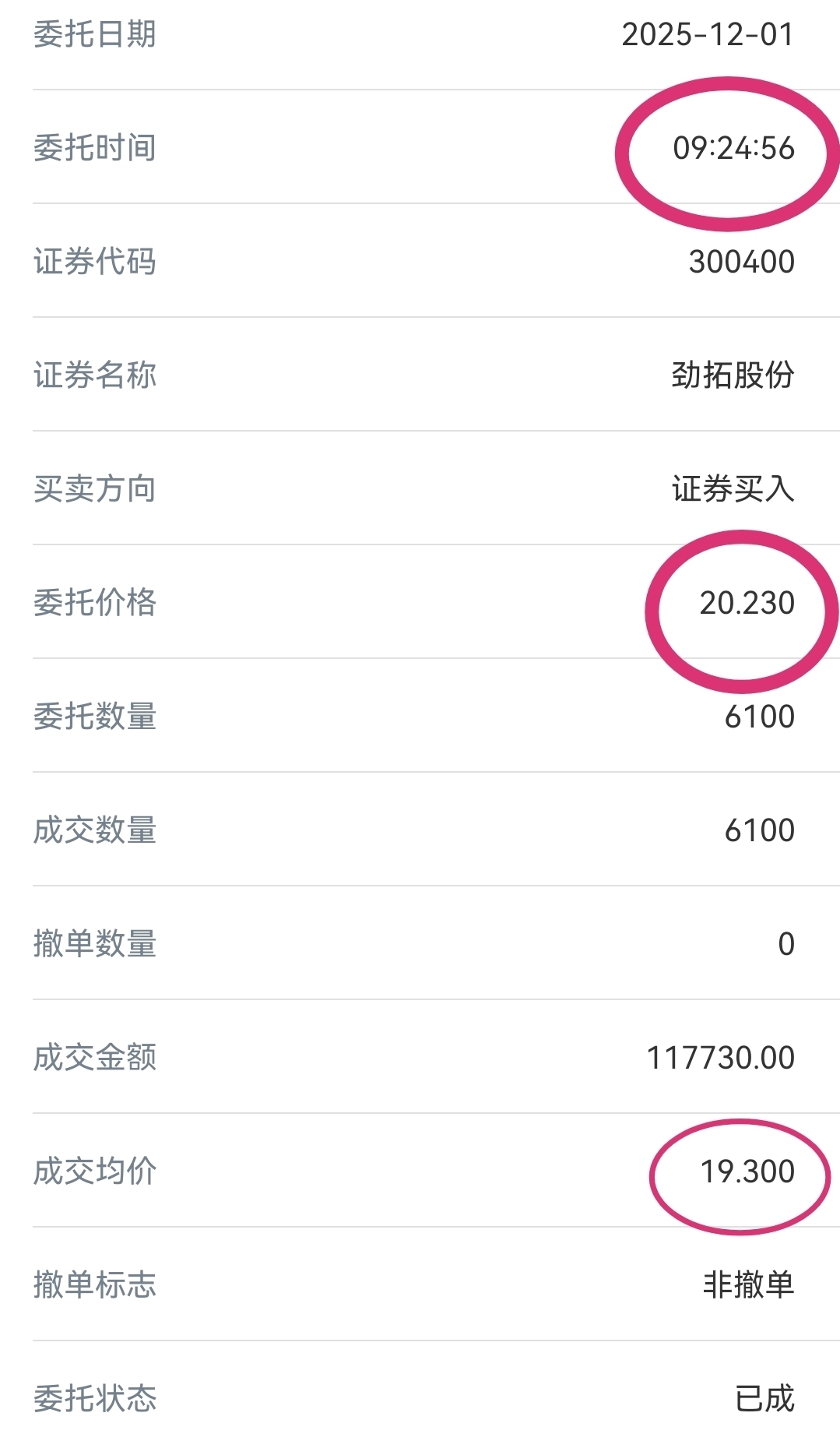The image size is (840, 1441).
Task: Tap the circled time 09:24:56
Action: coord(733,148)
